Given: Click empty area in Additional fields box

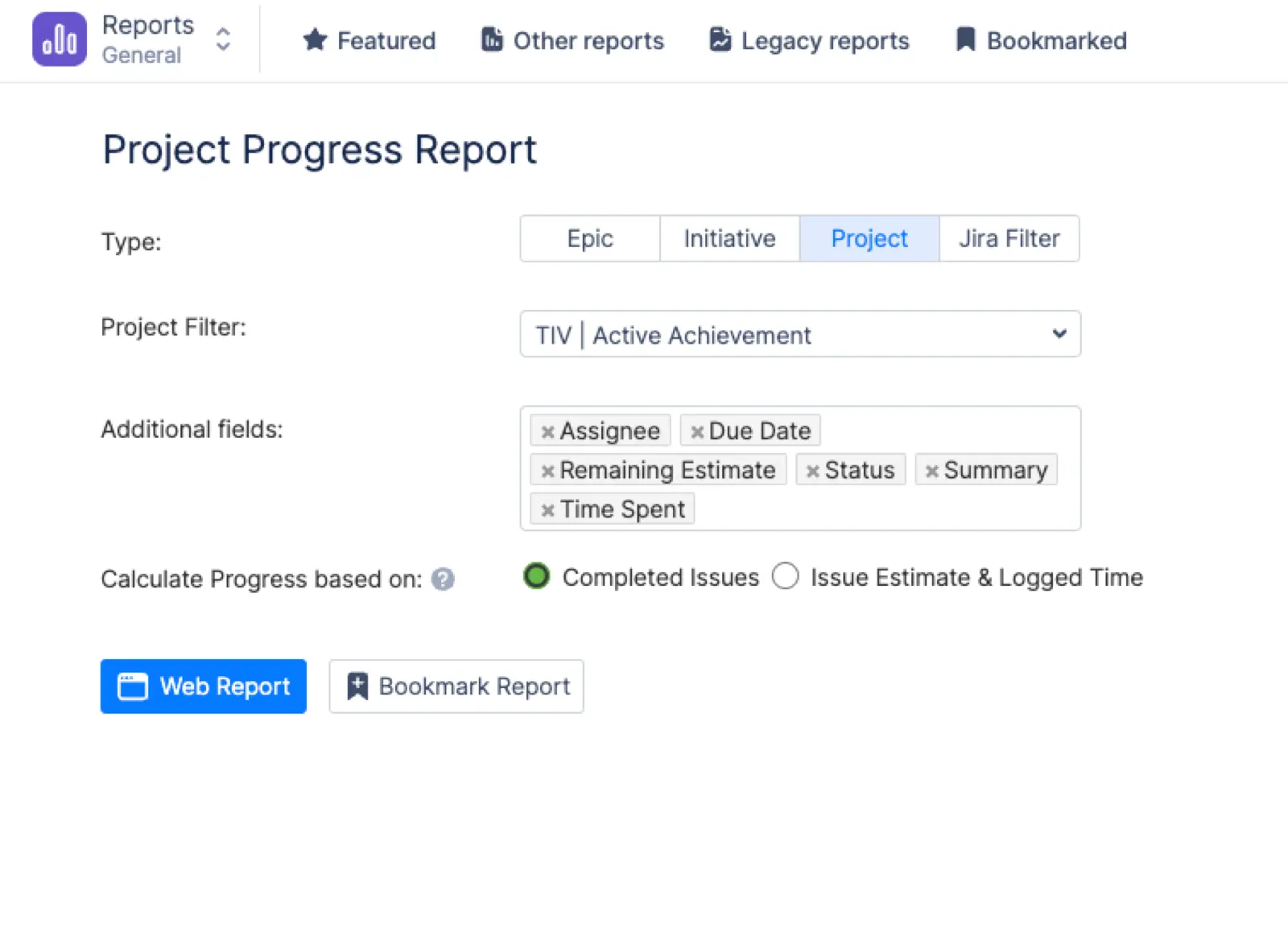Looking at the screenshot, I should pyautogui.click(x=885, y=509).
